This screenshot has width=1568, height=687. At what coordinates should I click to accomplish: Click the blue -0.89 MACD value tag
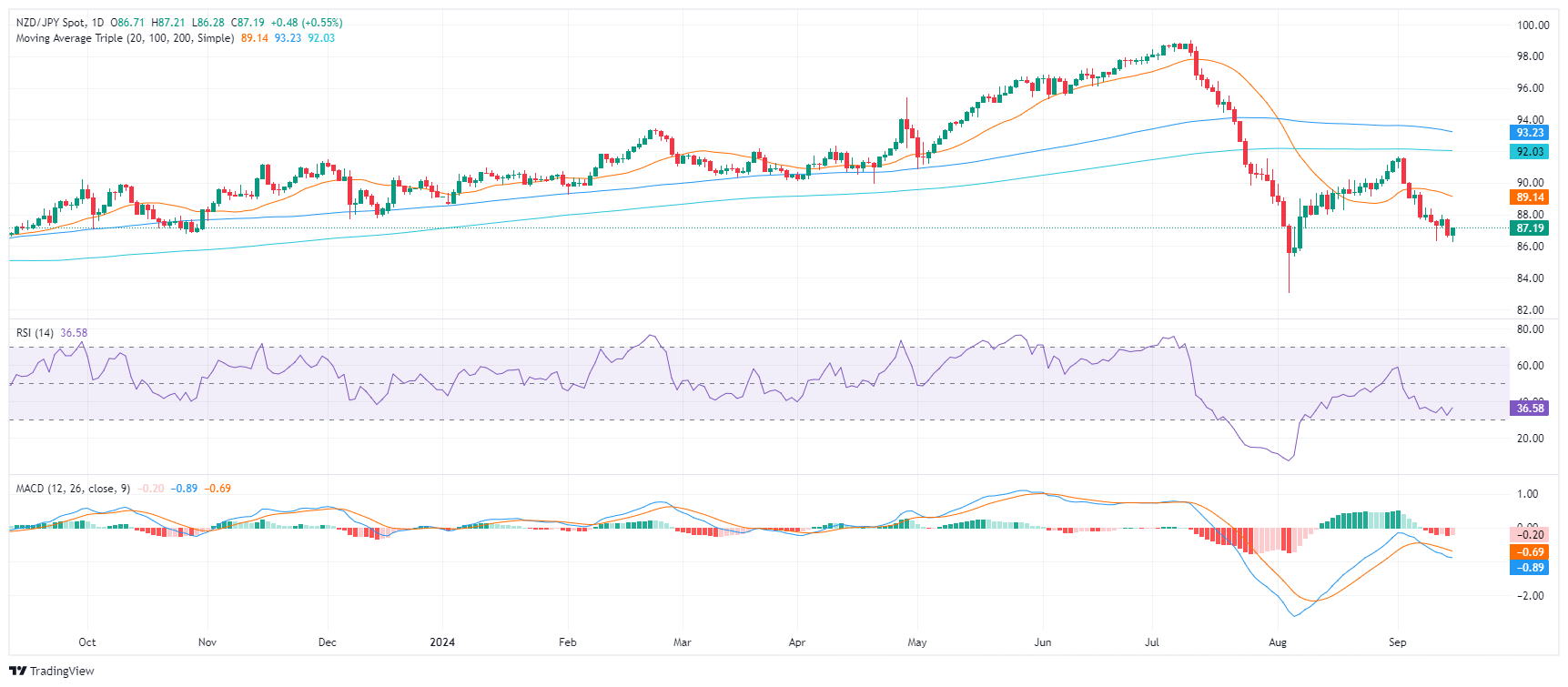coord(1530,568)
